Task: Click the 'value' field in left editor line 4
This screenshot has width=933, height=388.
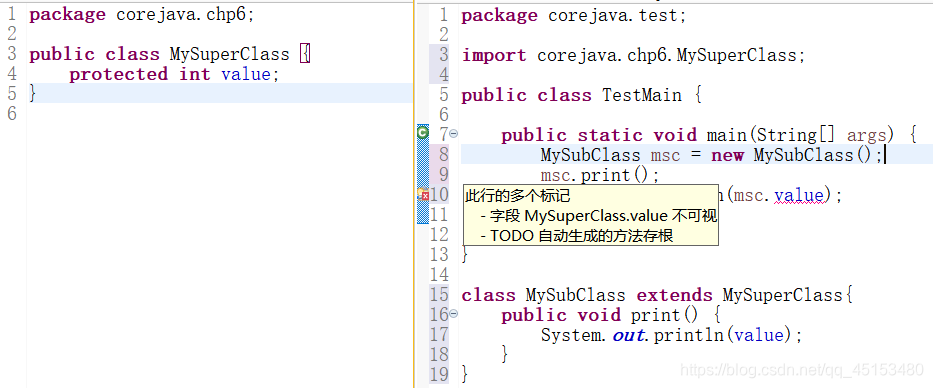Action: 246,75
